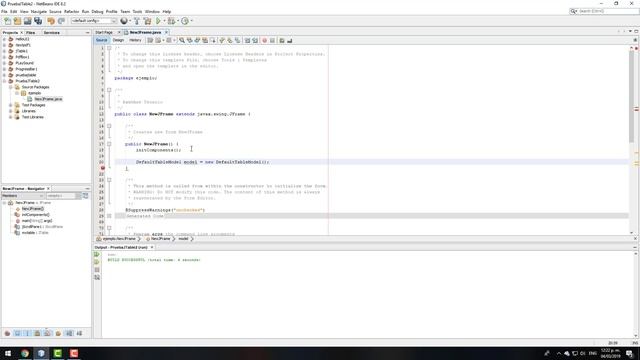Click the red Start Macro Recording icon
Screen dimensions: 640x360
click(264, 40)
